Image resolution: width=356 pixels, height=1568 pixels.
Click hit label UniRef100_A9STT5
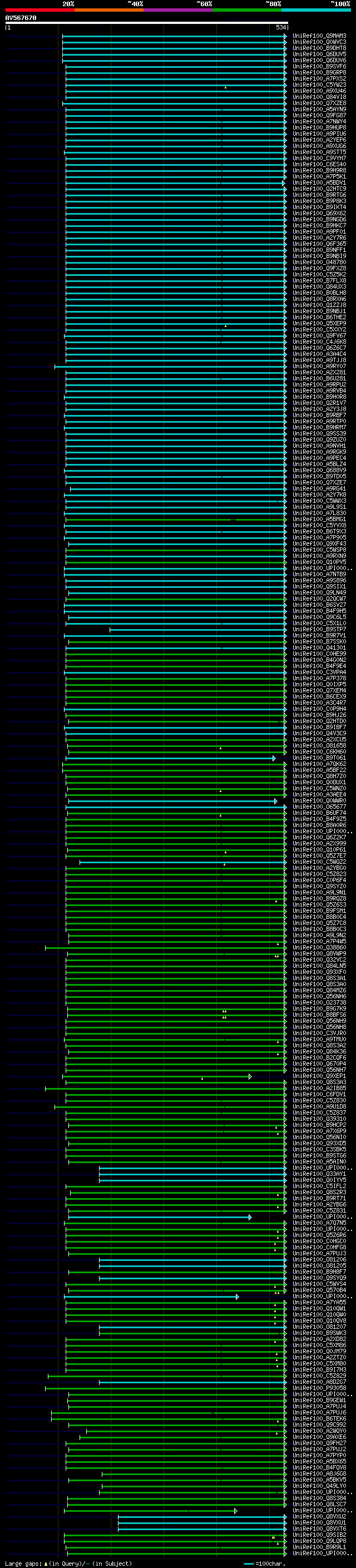pyautogui.click(x=319, y=152)
